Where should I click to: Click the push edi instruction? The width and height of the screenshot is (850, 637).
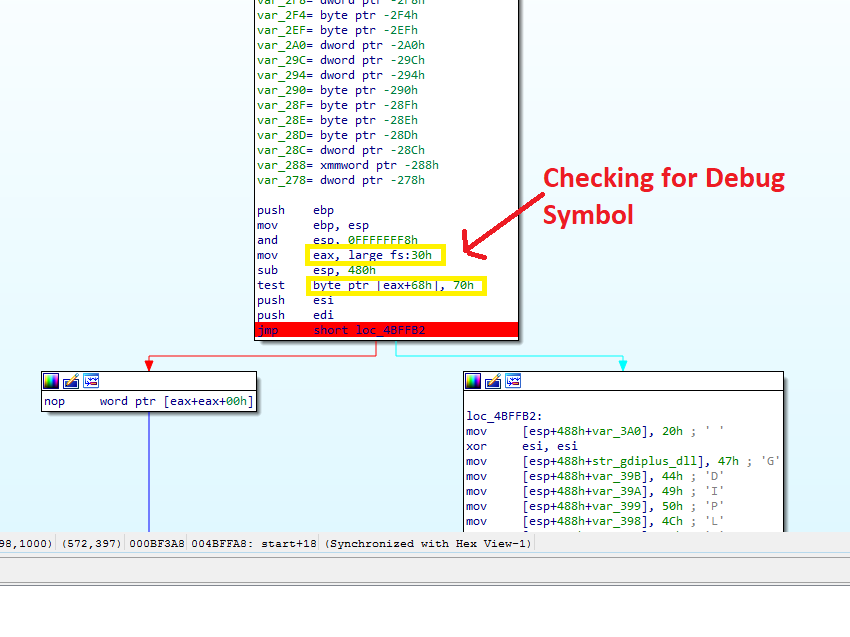click(x=295, y=315)
